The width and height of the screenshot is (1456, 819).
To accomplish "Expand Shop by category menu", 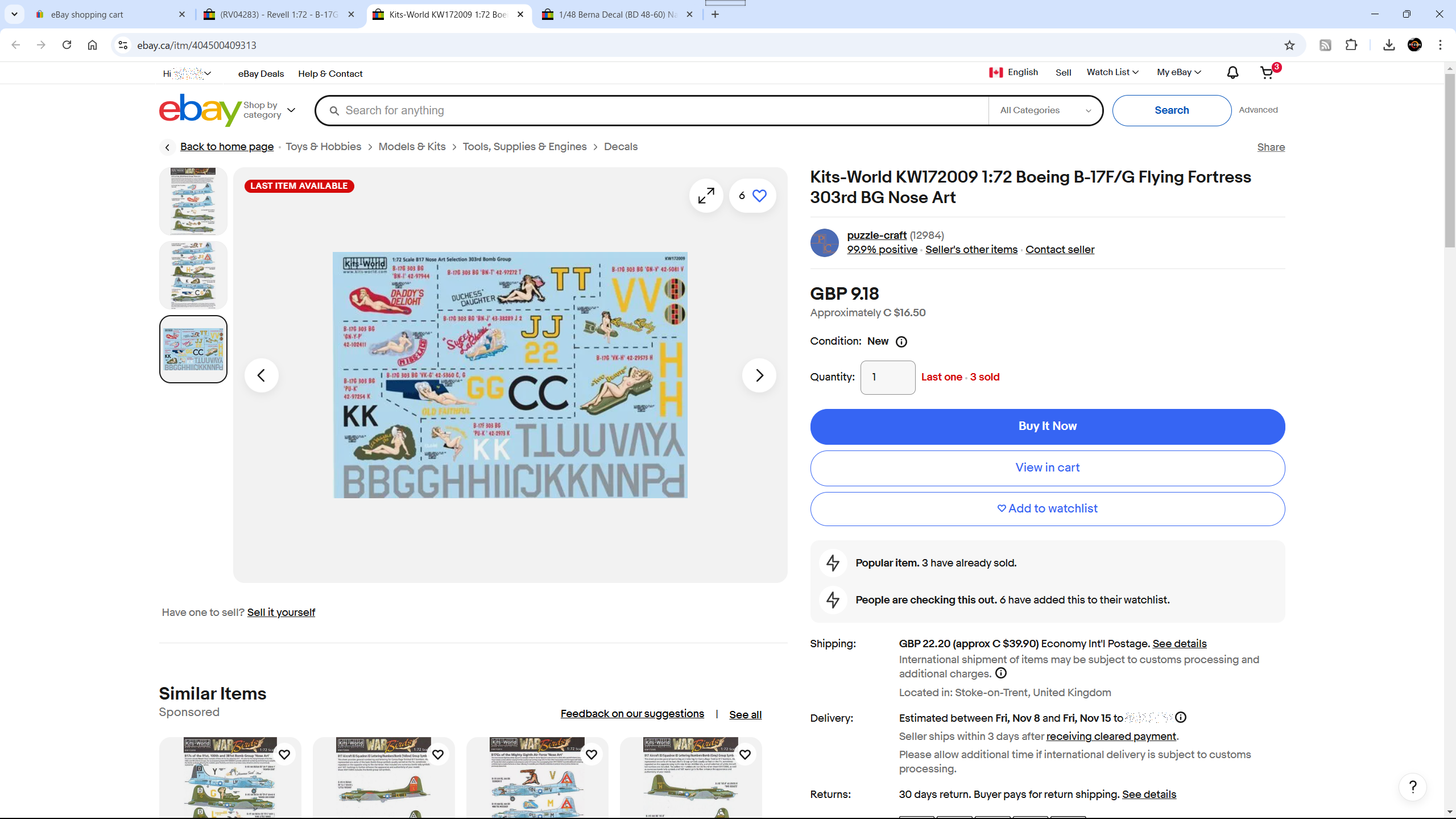I will 270,110.
